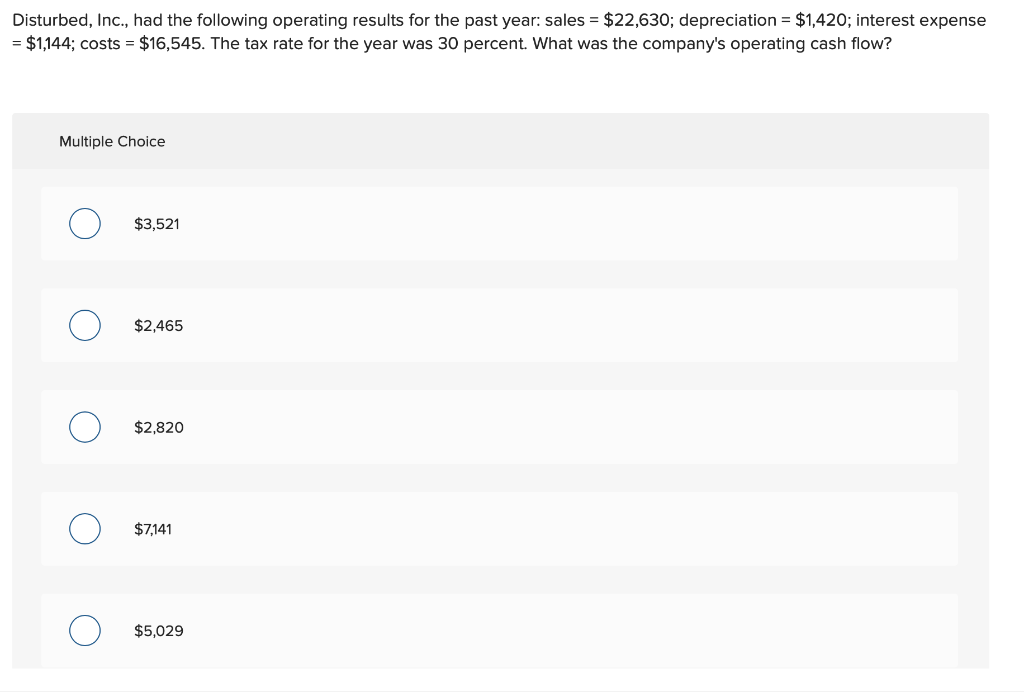Click the Multiple Choice heading
1024x692 pixels.
point(112,142)
